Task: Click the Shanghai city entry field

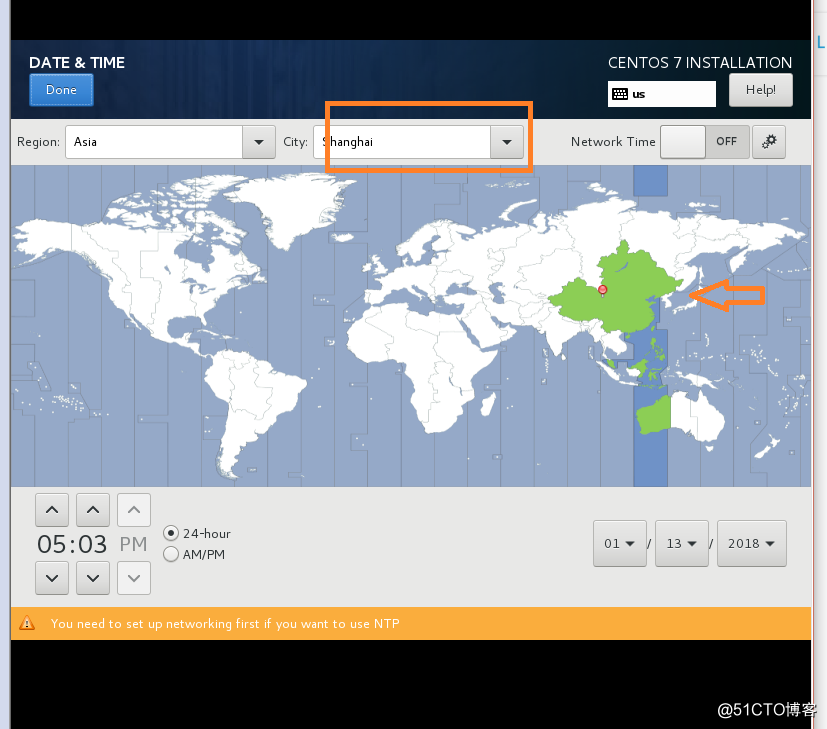Action: pyautogui.click(x=402, y=142)
